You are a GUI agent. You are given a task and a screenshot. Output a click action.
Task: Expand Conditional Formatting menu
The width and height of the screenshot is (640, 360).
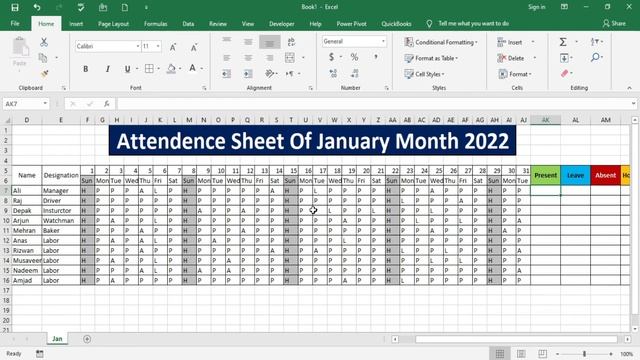point(441,42)
